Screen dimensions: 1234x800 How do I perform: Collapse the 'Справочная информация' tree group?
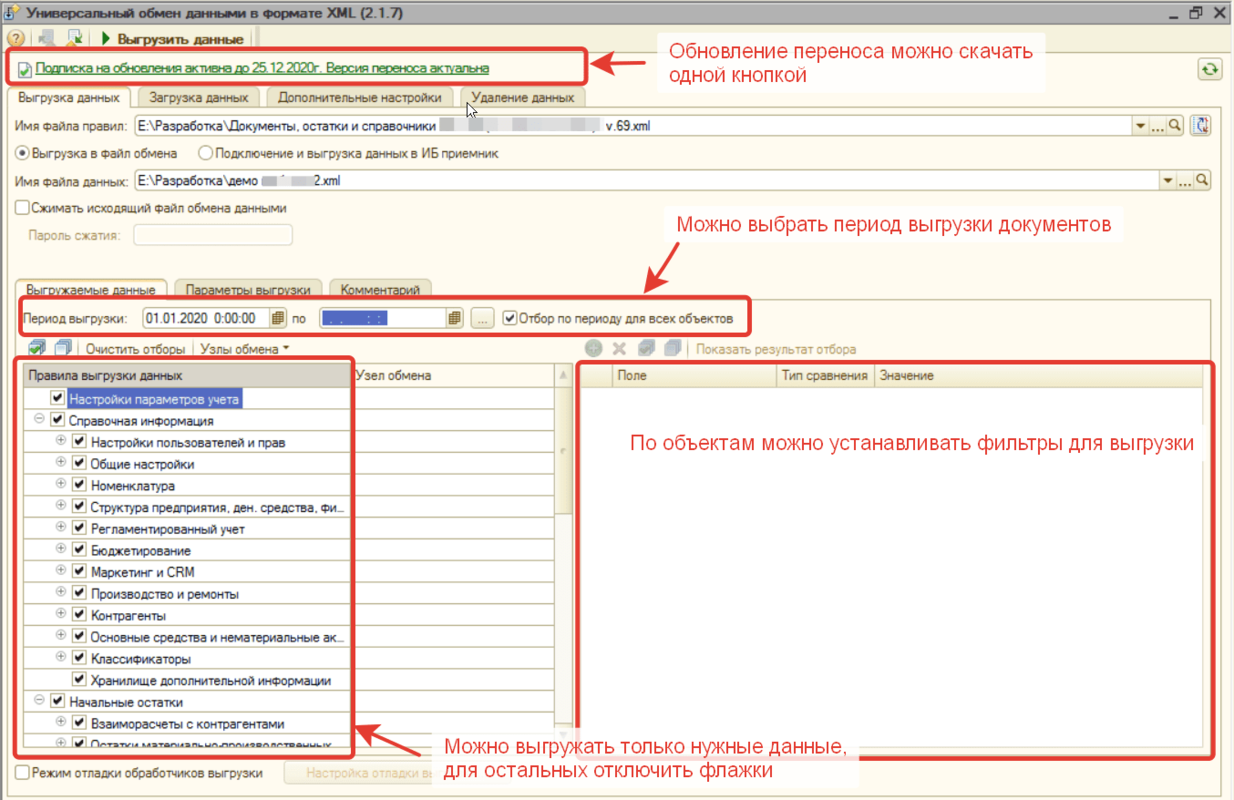tap(39, 420)
